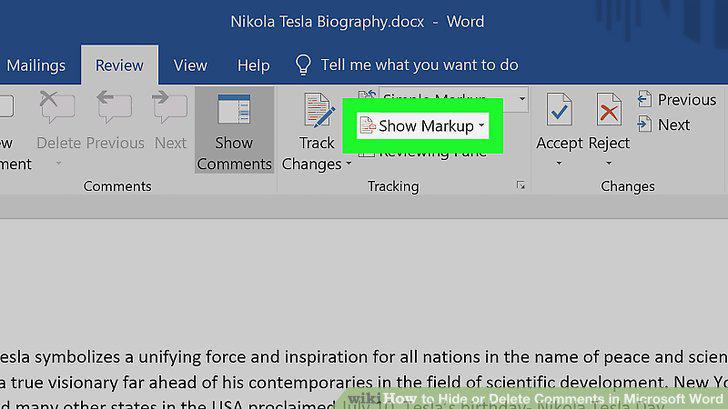Click the Show Markup page icon
Screen dimensions: 728x409
coord(367,126)
